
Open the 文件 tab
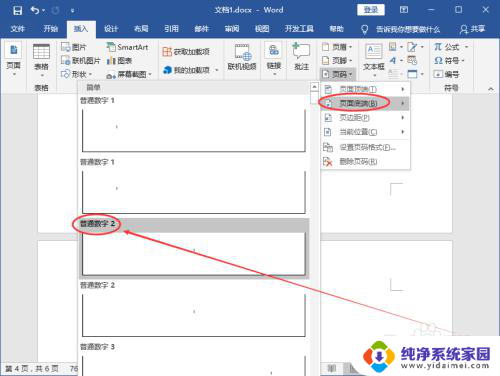coord(17,29)
